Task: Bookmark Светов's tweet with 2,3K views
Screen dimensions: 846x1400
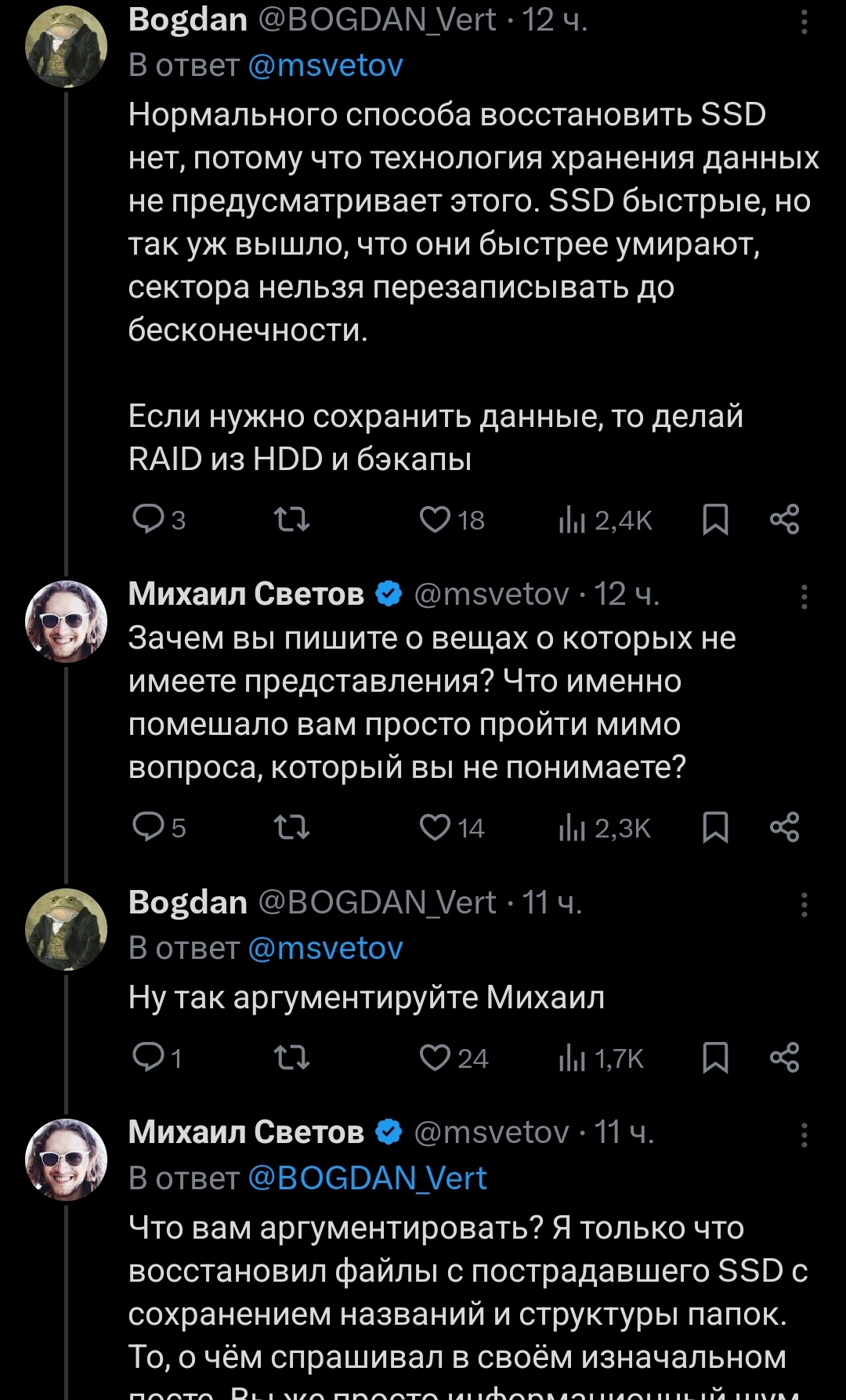Action: (715, 827)
